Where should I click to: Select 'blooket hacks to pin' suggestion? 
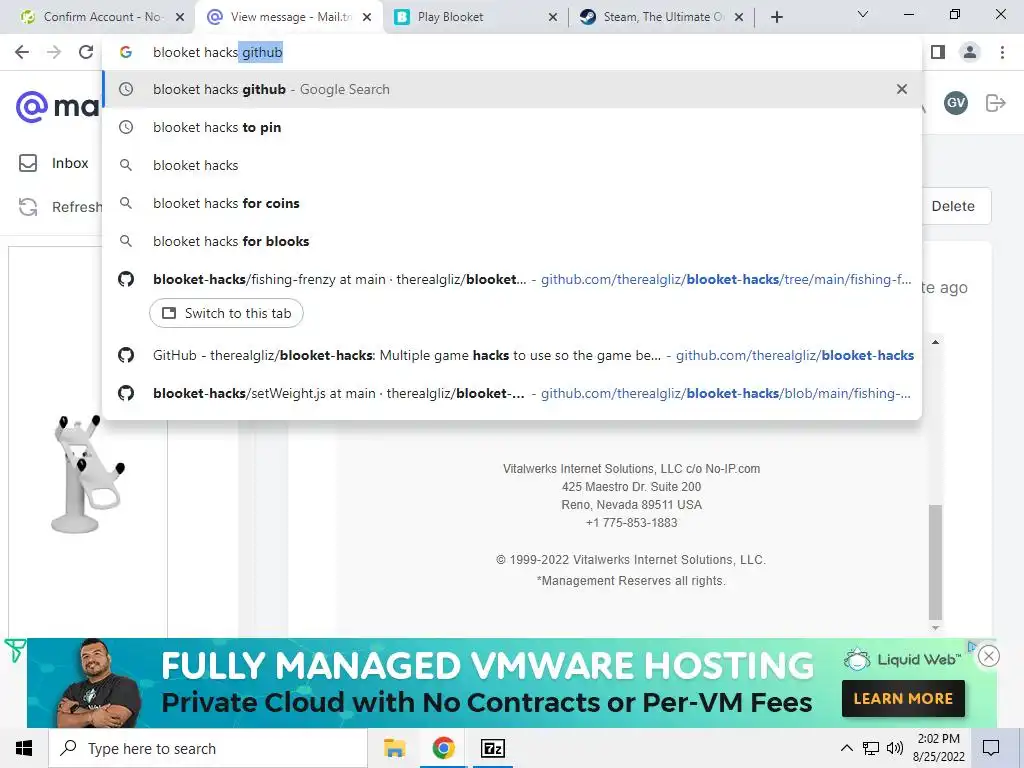(512, 127)
